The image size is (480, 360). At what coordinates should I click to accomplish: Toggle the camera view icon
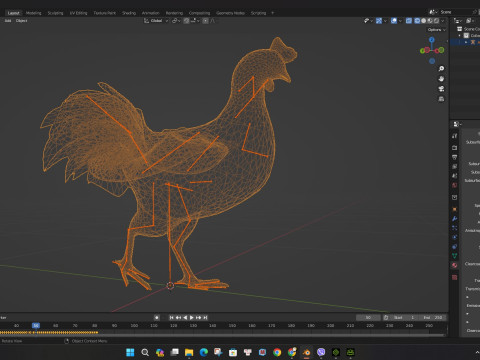point(441,89)
